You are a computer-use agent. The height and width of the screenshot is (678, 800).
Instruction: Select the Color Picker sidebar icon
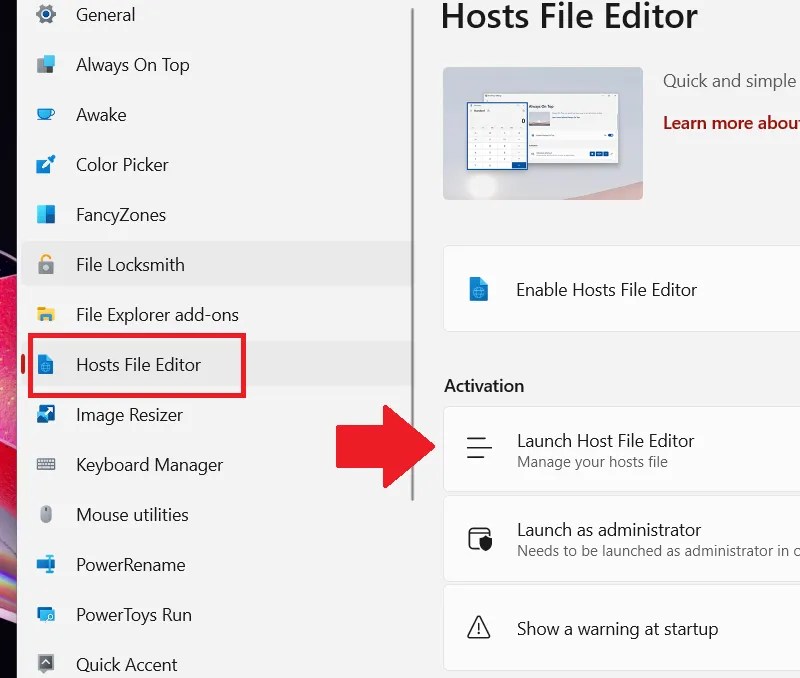tap(44, 164)
